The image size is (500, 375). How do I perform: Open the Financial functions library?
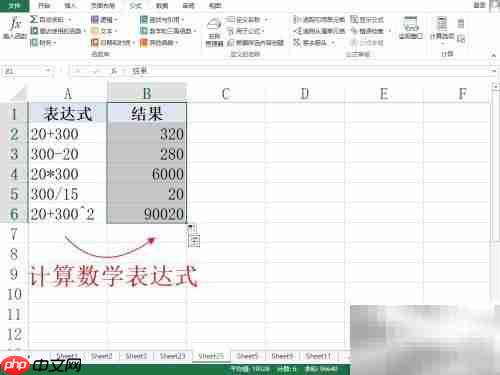tap(43, 43)
